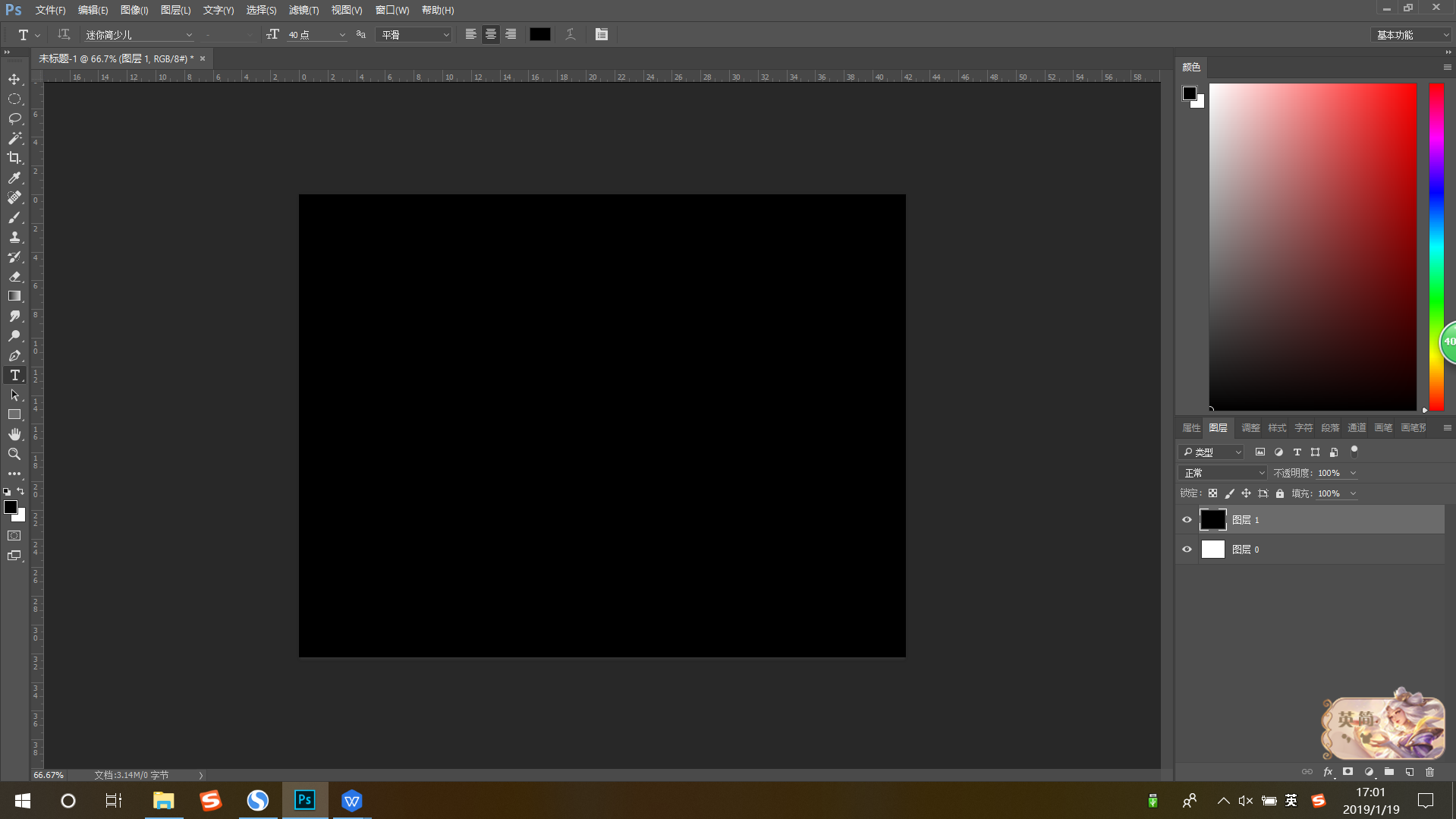Screen dimensions: 1456x819
Task: Add a layer style (fx)
Action: point(1328,772)
